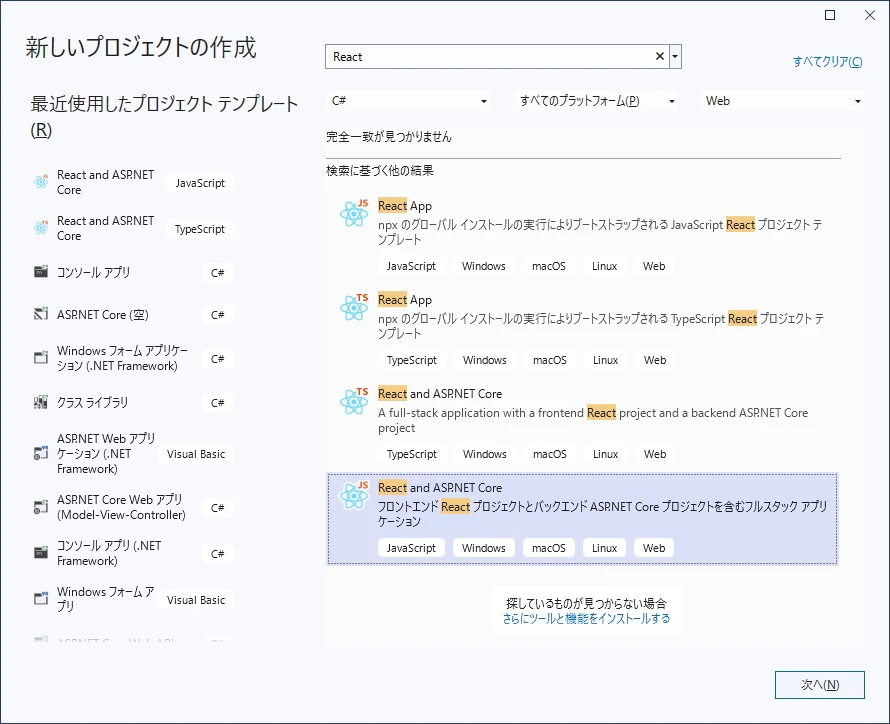Image resolution: width=890 pixels, height=724 pixels.
Task: Click the クラス ライブラリ template icon
Action: pyautogui.click(x=41, y=402)
